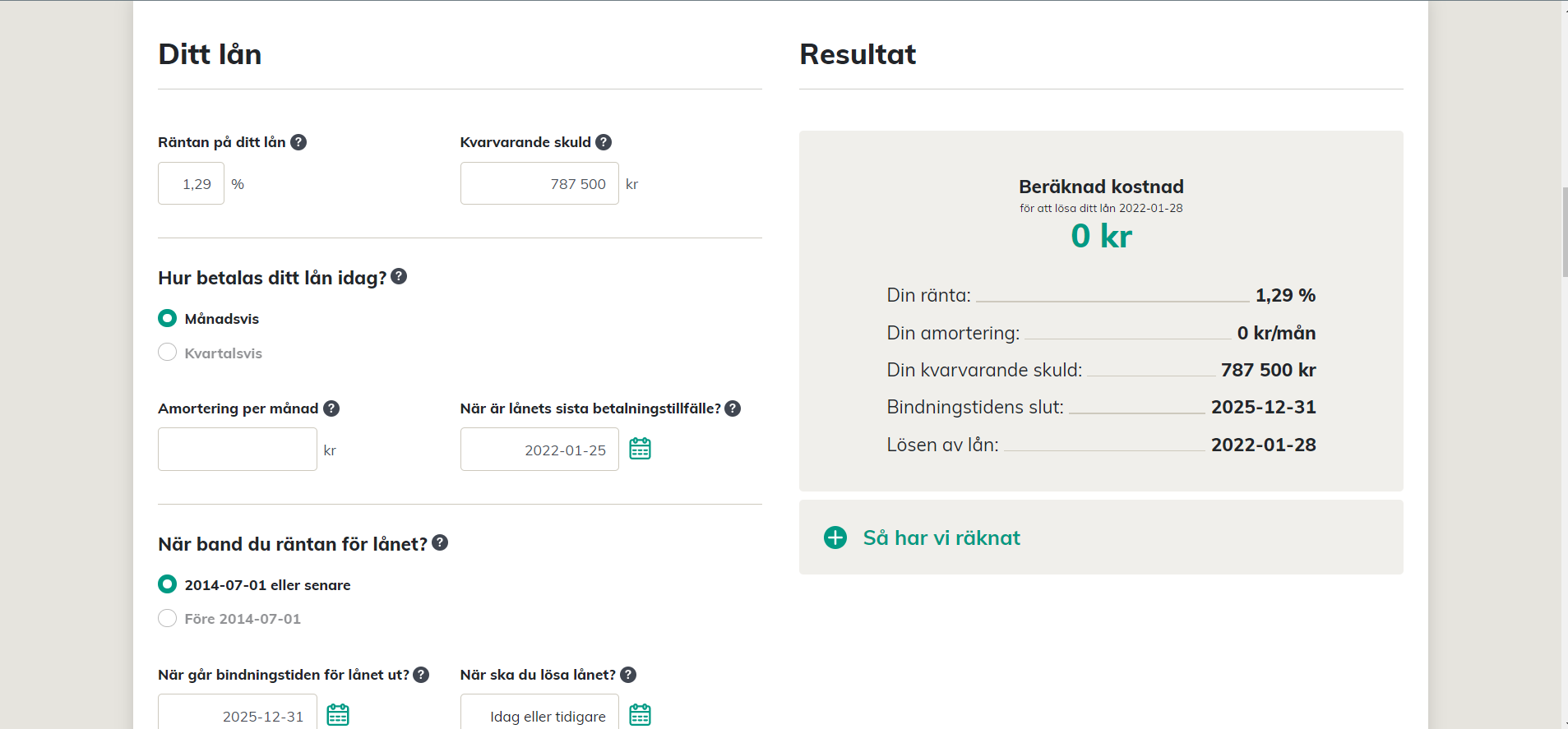Choose Kvartalsvis payment frequency
This screenshot has height=729, width=1568.
(x=168, y=353)
